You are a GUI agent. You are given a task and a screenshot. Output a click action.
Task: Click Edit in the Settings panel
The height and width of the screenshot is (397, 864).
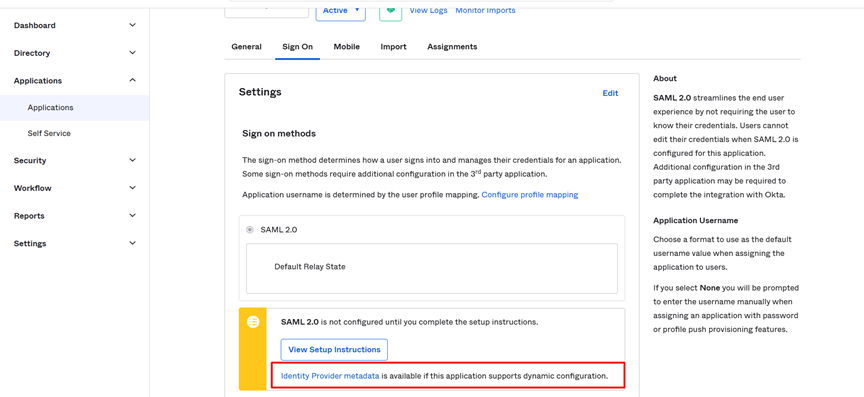click(611, 93)
